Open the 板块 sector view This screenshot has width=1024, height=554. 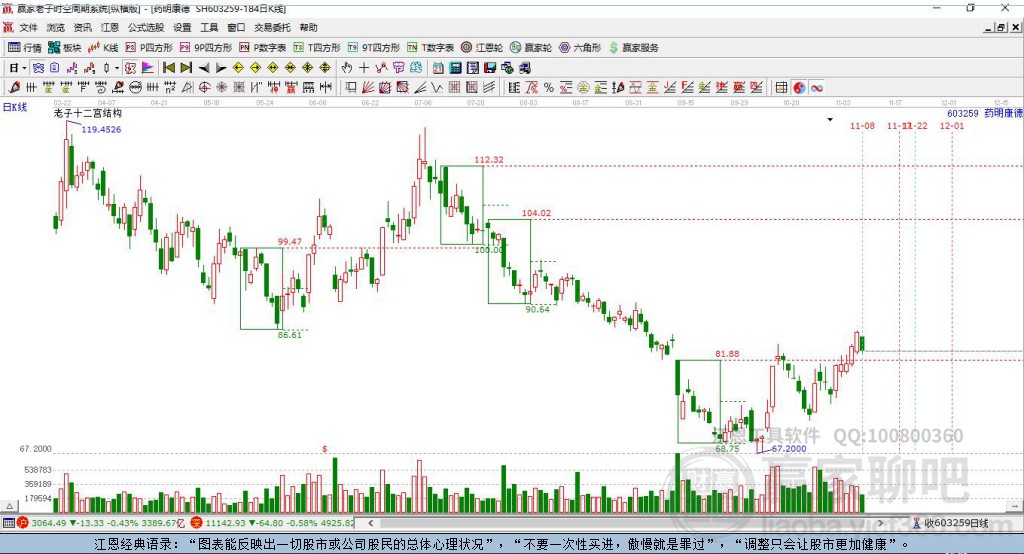pyautogui.click(x=64, y=48)
